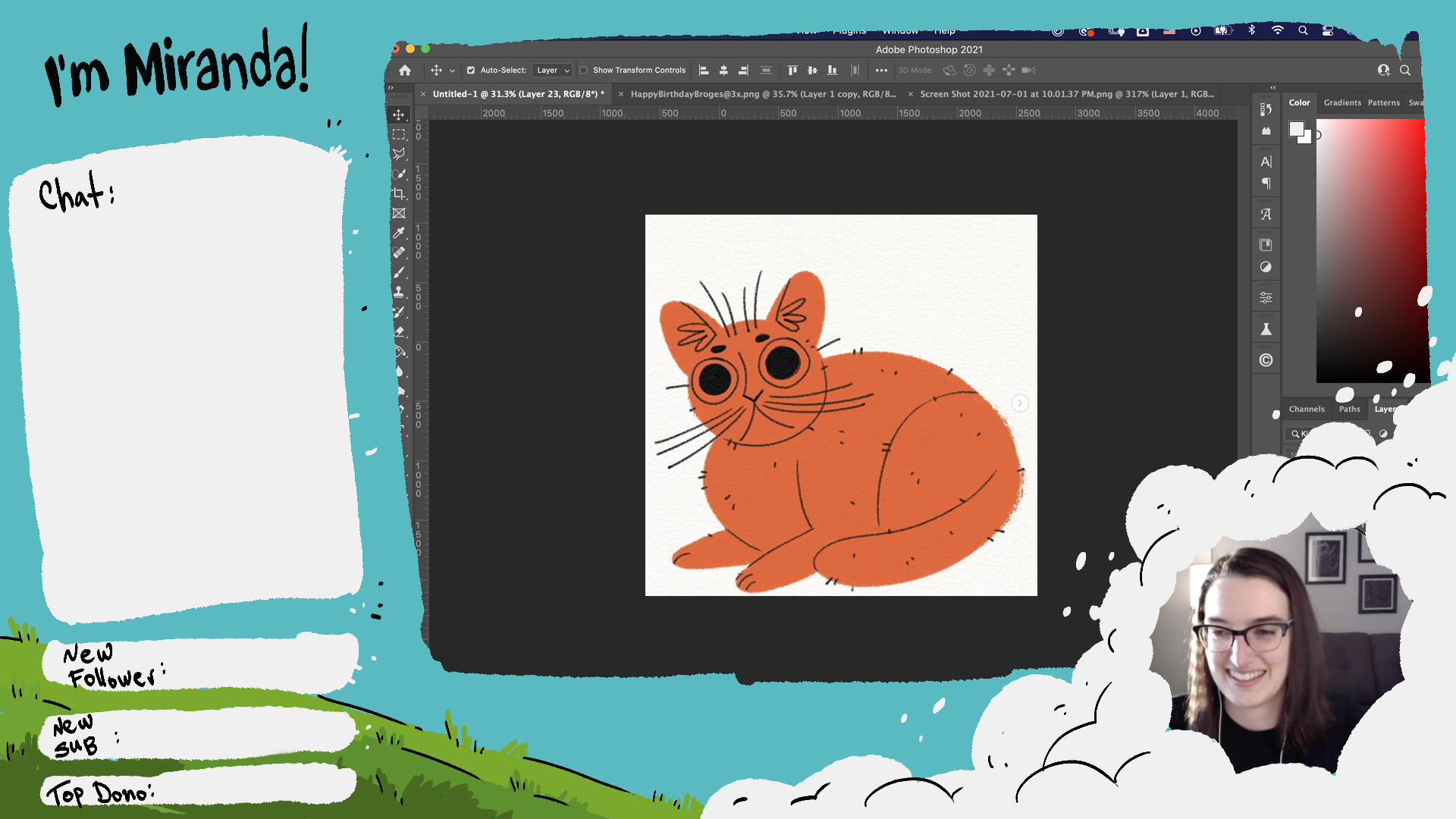Go to the Photoshop Home screen
1456x819 pixels.
click(x=405, y=70)
